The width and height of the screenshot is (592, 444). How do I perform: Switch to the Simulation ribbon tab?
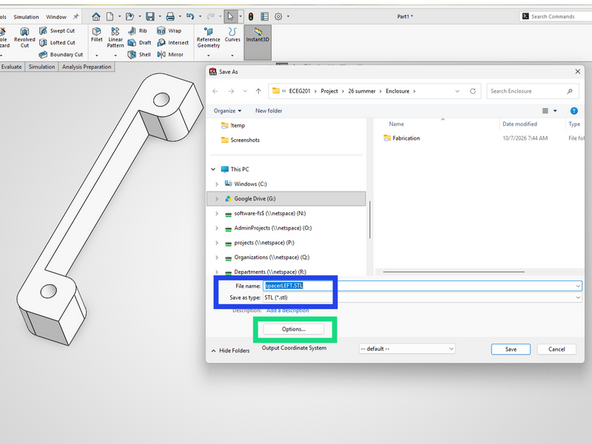(42, 67)
